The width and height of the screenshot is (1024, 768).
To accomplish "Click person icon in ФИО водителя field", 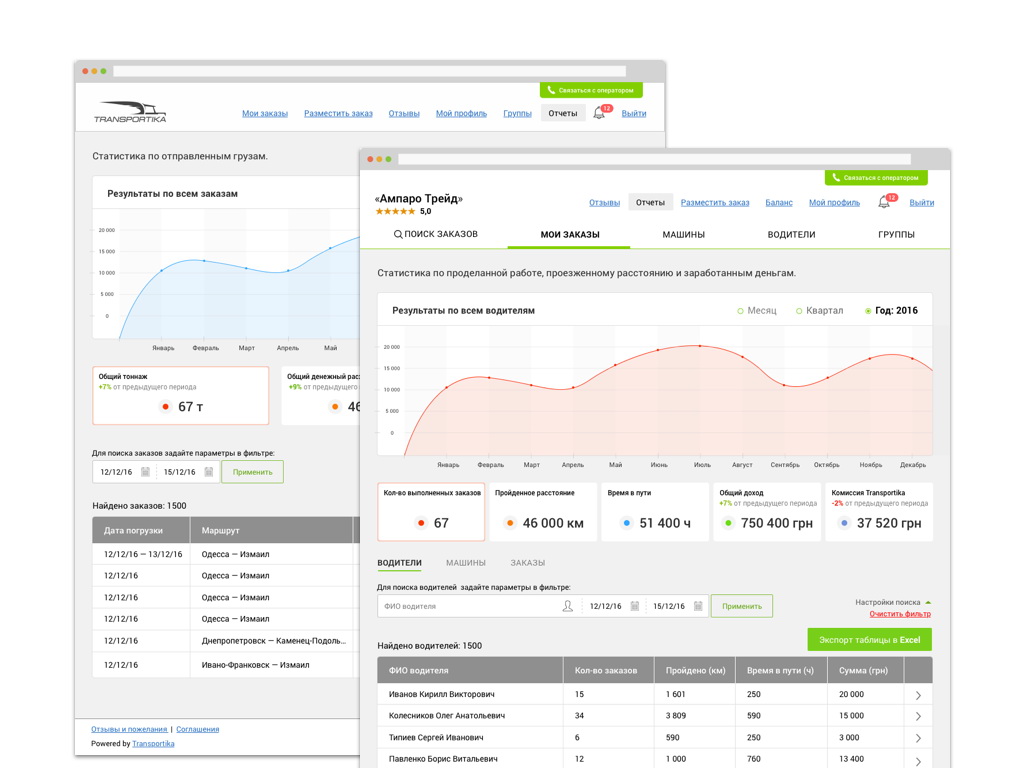I will coord(568,606).
